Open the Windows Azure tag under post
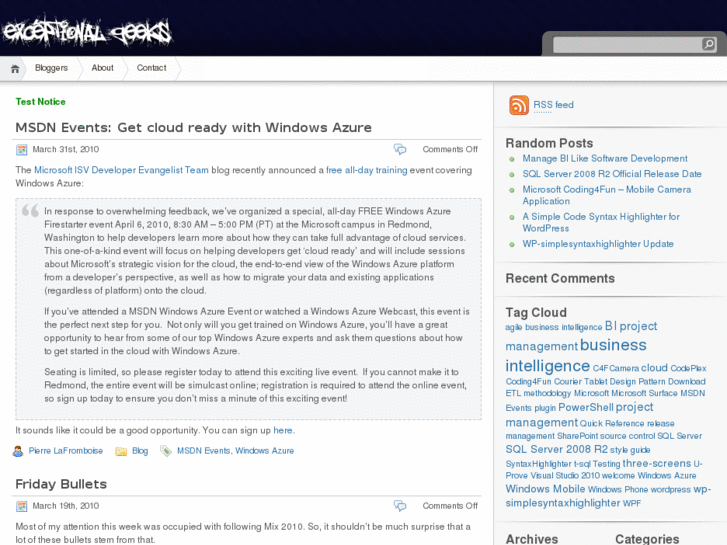Screen dimensions: 727x545 click(x=264, y=451)
